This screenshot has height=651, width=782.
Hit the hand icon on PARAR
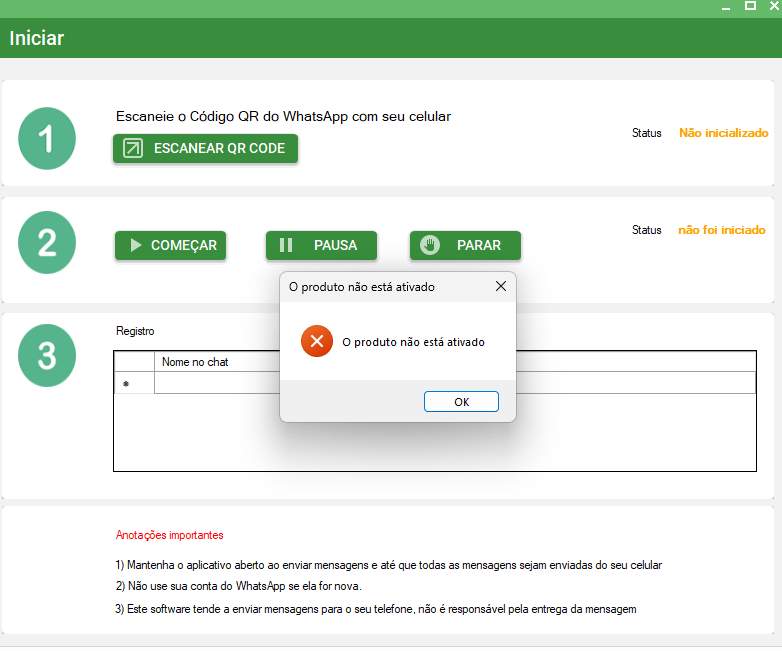(x=430, y=245)
